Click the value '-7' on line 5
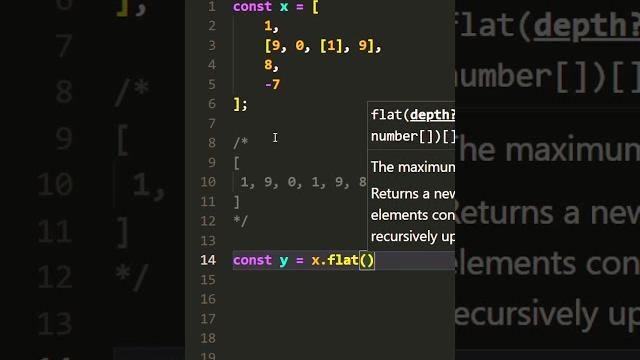Viewport: 640px width, 360px height. point(272,84)
